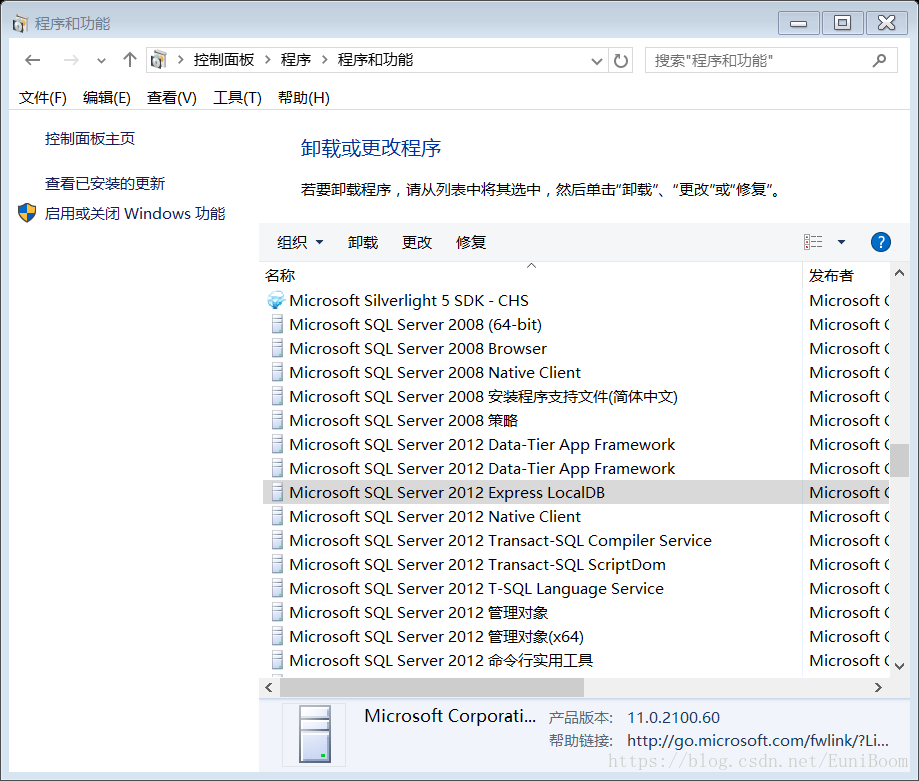Viewport: 919px width, 781px height.
Task: Click the 更改 button
Action: pos(417,243)
